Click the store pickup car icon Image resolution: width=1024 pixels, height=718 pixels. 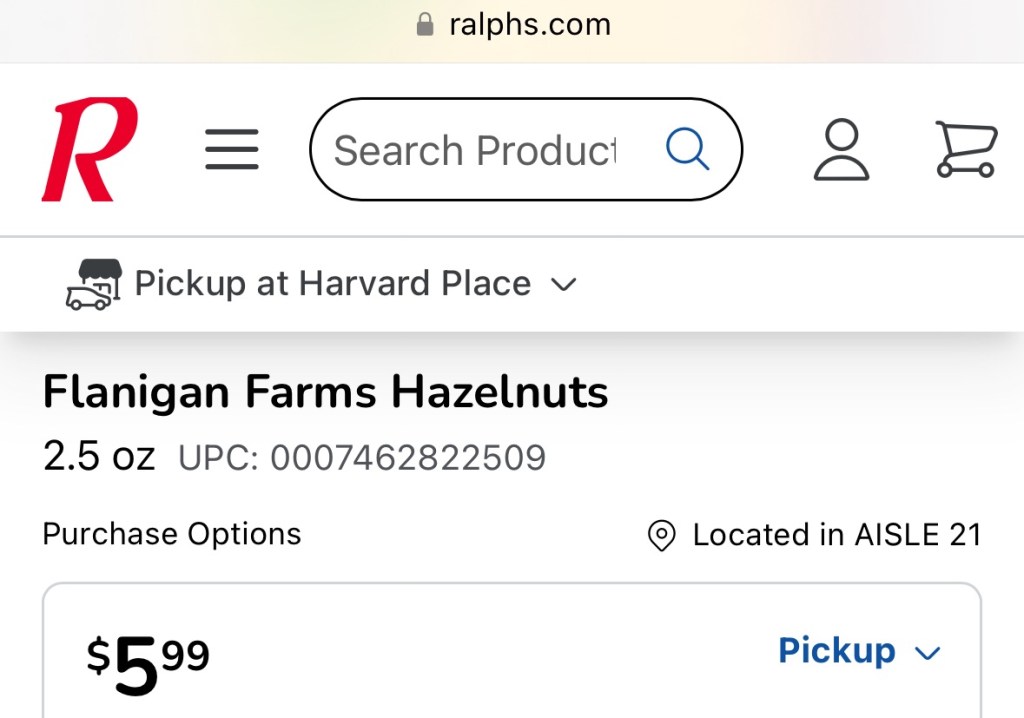tap(93, 285)
